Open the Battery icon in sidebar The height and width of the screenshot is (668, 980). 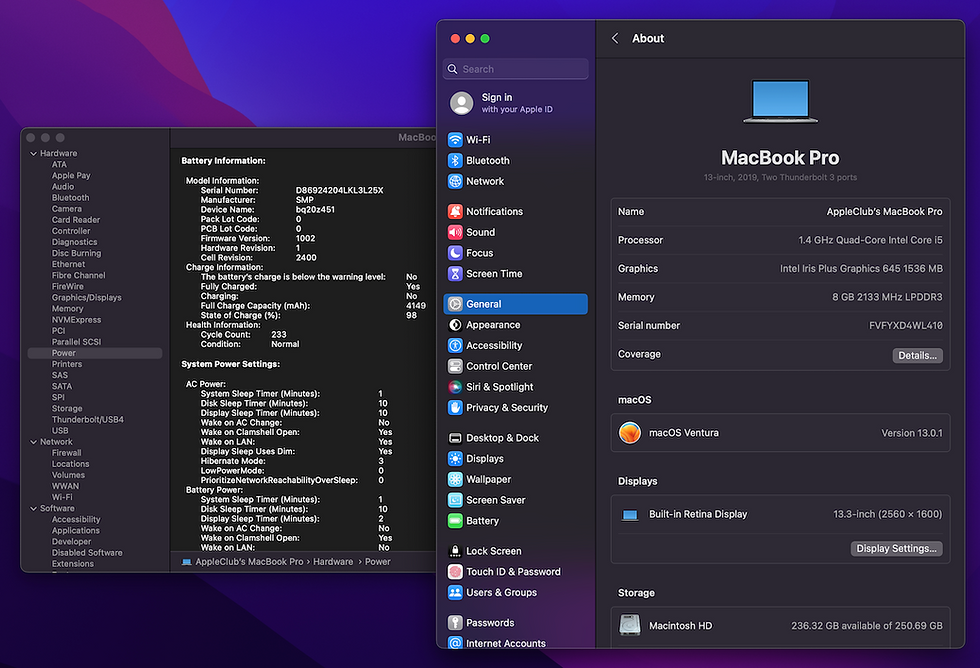pyautogui.click(x=455, y=521)
